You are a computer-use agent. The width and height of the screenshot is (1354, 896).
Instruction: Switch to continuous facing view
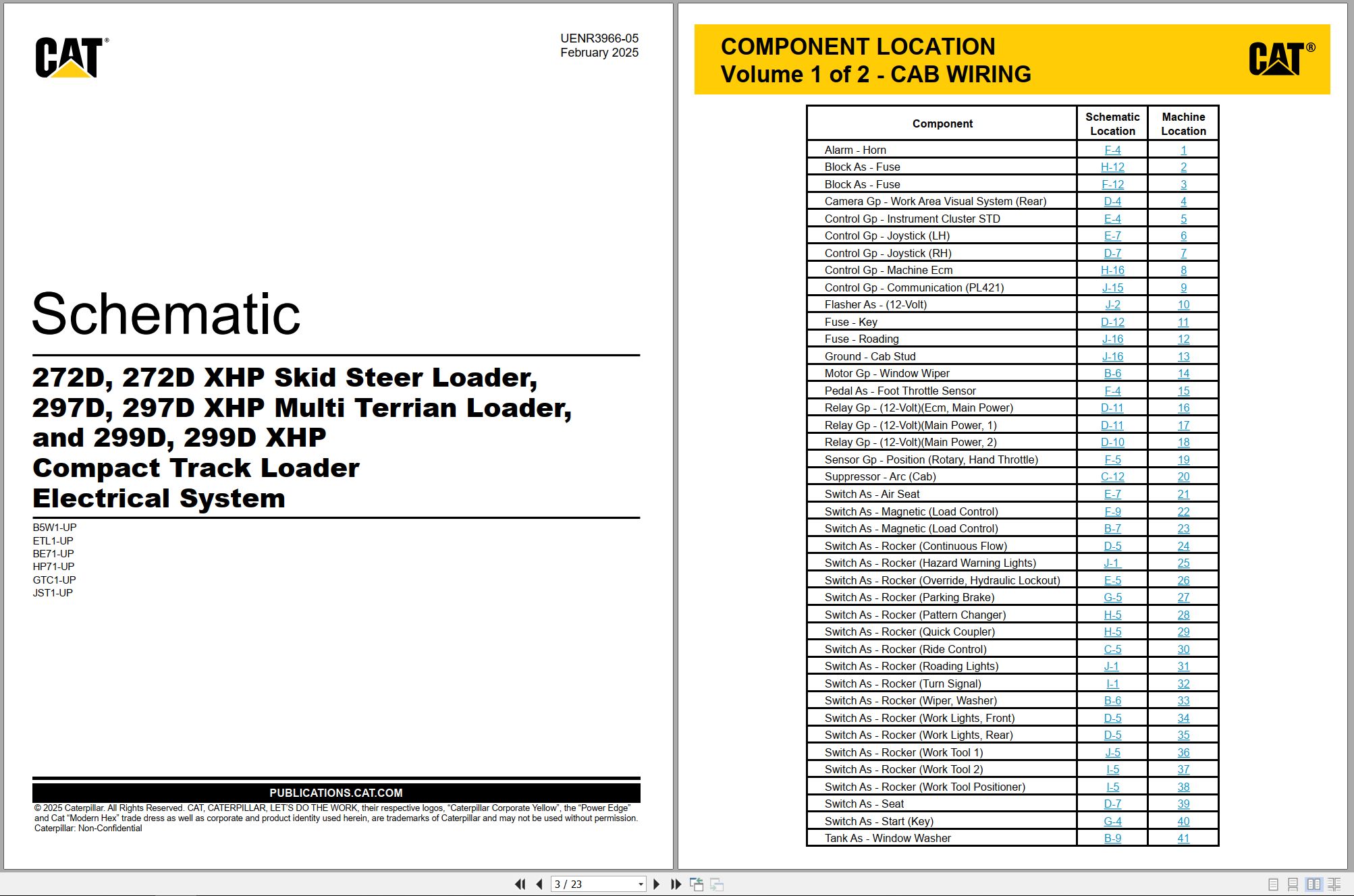[1334, 884]
